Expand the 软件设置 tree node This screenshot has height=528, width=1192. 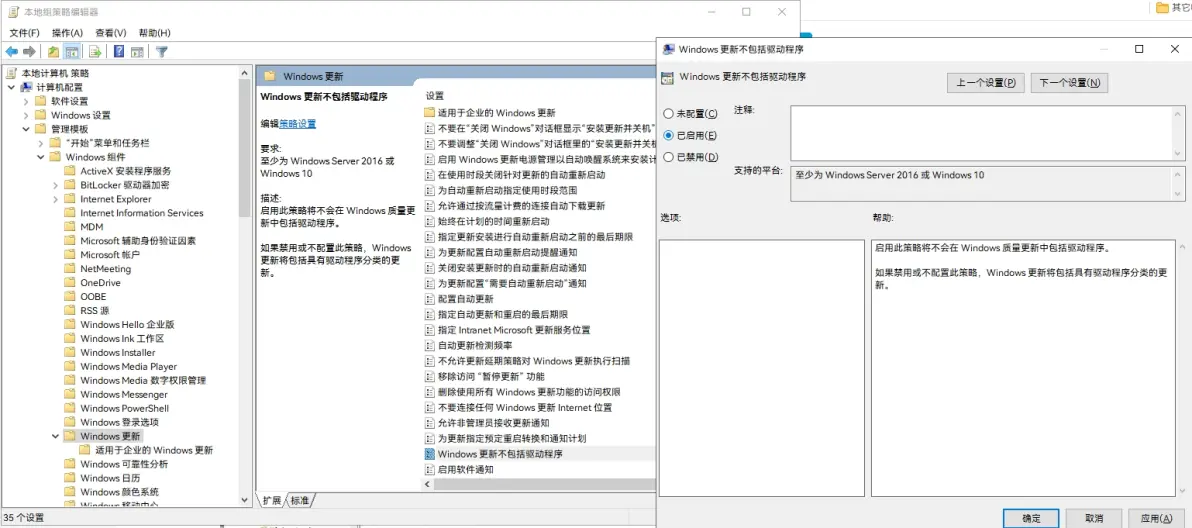click(26, 101)
